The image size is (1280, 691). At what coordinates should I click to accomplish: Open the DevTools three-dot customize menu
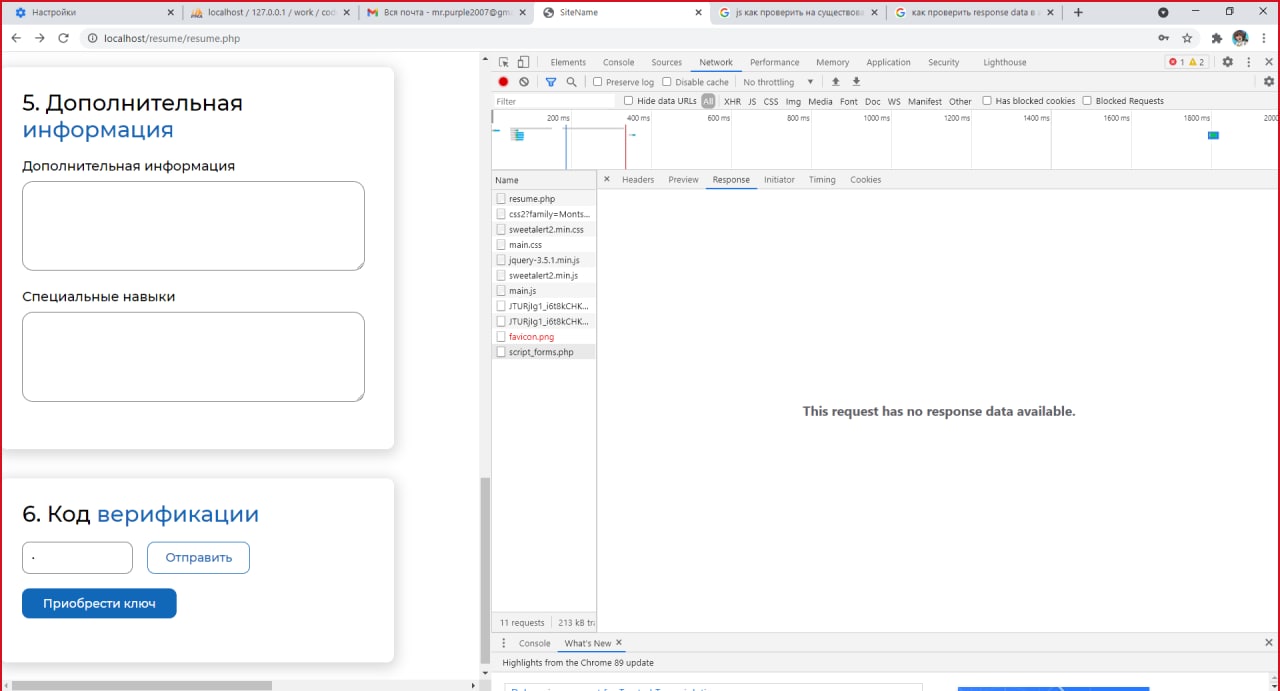[1249, 62]
